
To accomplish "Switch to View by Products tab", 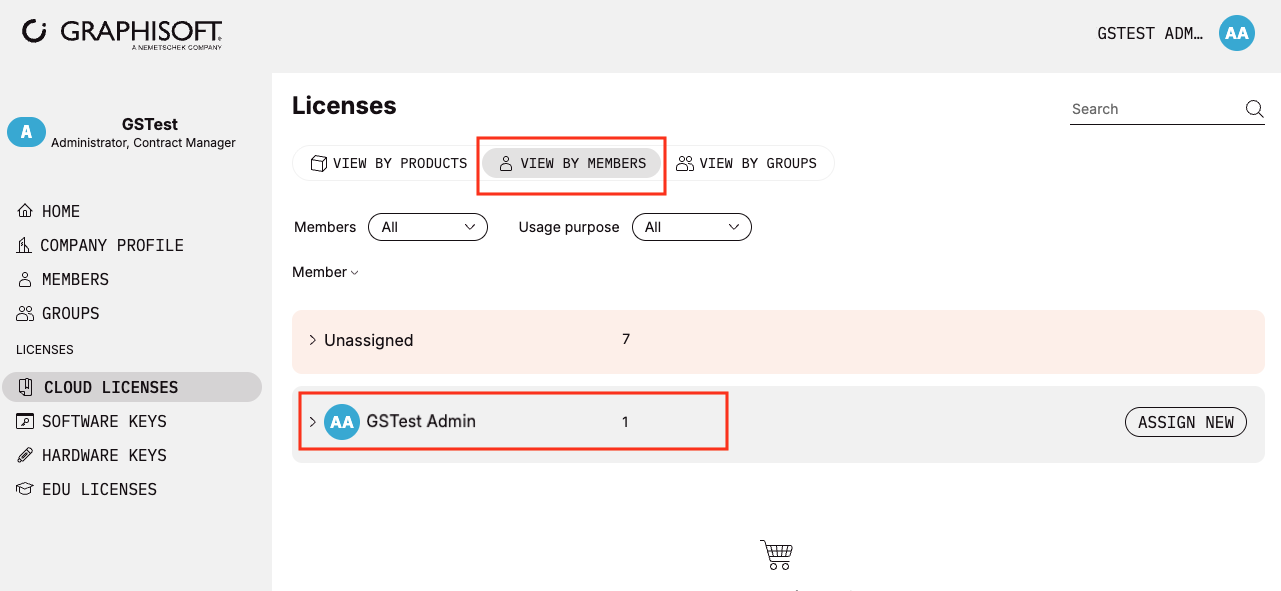I will tap(388, 163).
